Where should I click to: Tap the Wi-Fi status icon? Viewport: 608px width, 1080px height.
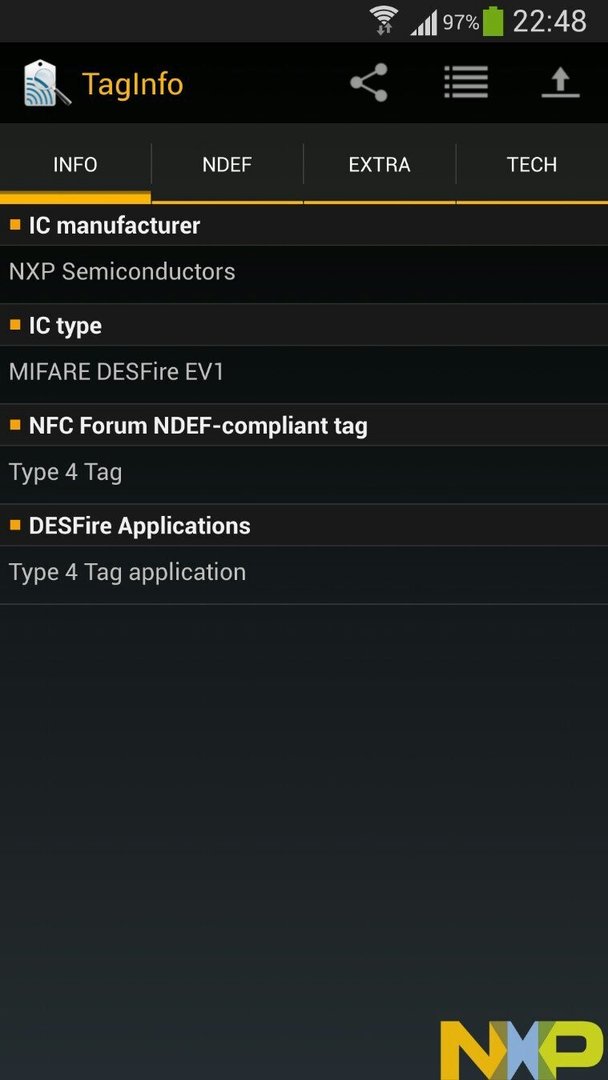pos(384,21)
